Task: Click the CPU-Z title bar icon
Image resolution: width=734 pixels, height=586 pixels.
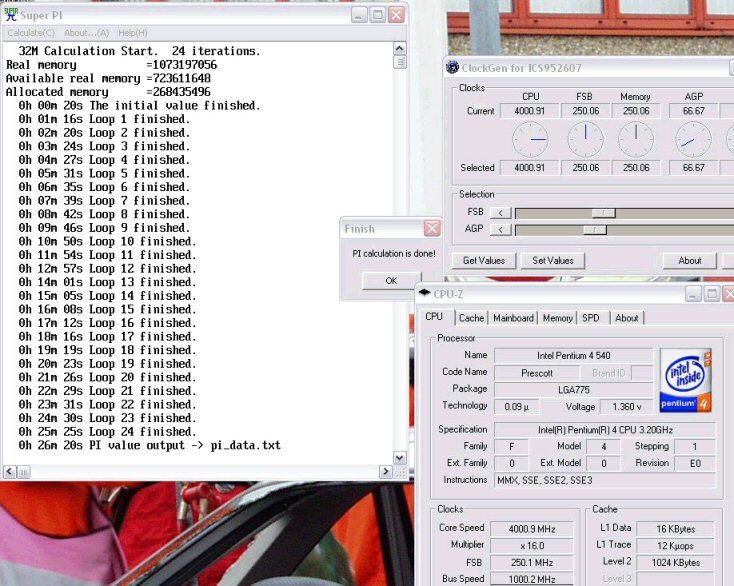Action: coord(425,293)
